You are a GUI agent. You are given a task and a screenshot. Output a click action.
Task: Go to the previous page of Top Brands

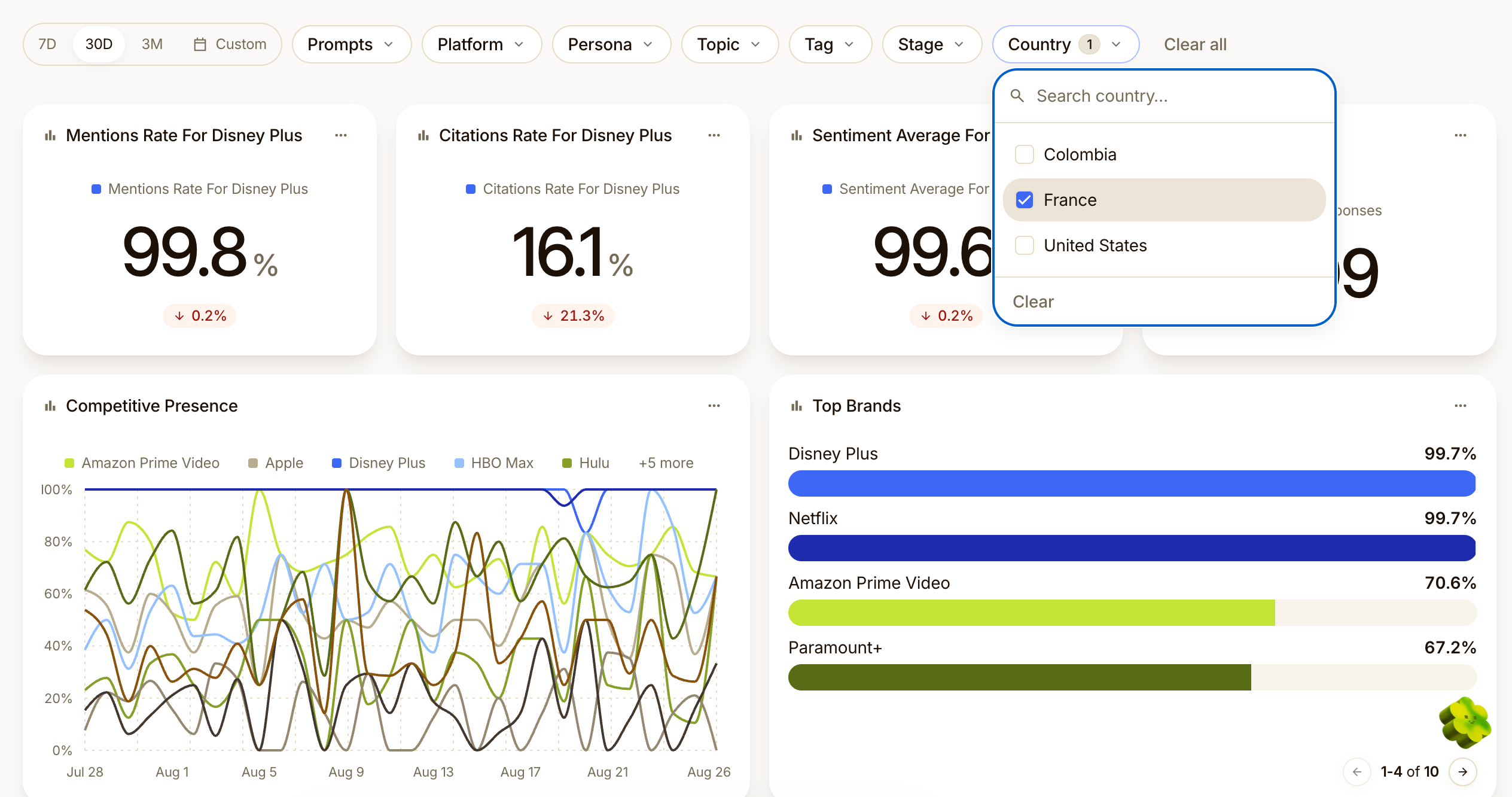tap(1357, 772)
